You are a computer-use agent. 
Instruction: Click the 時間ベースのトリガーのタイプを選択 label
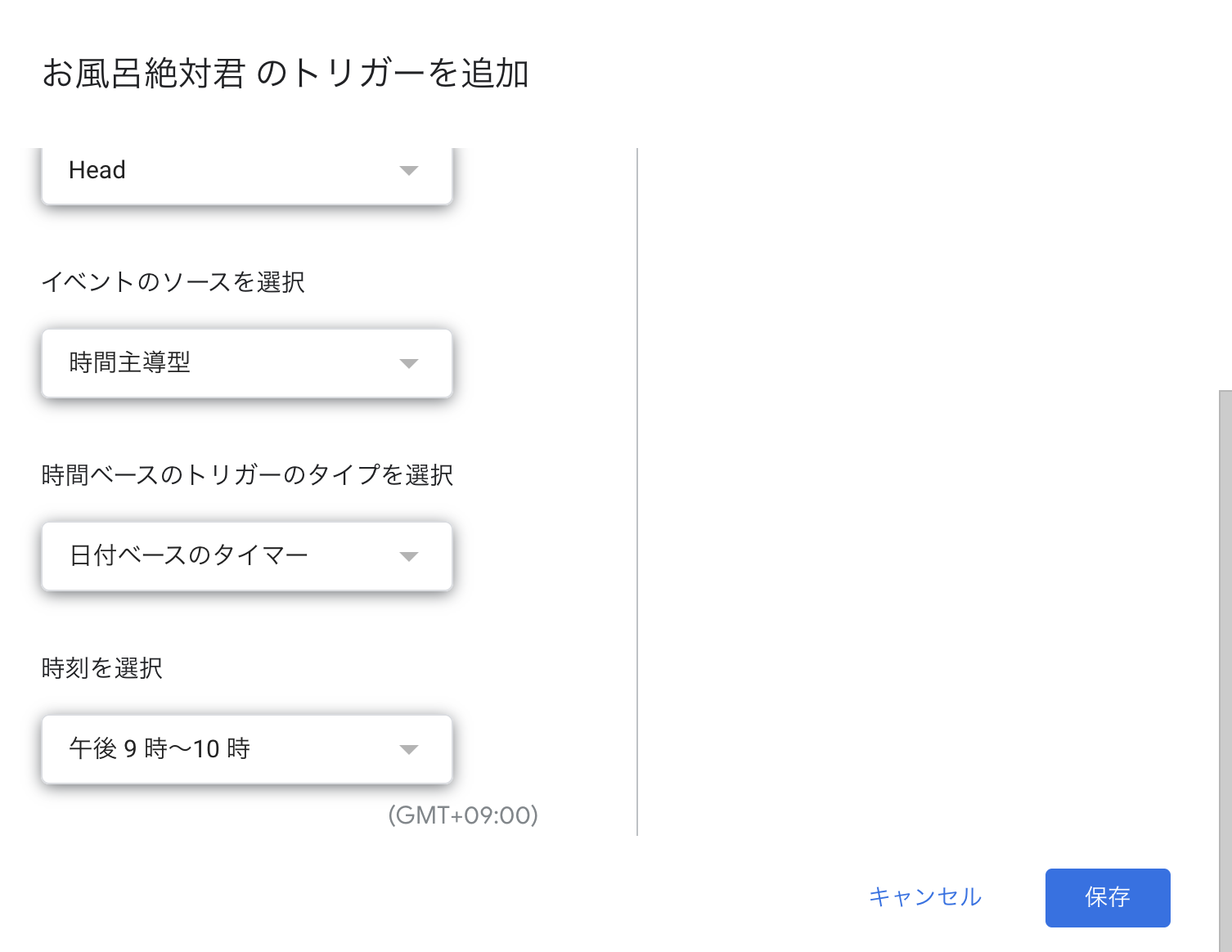pyautogui.click(x=248, y=474)
